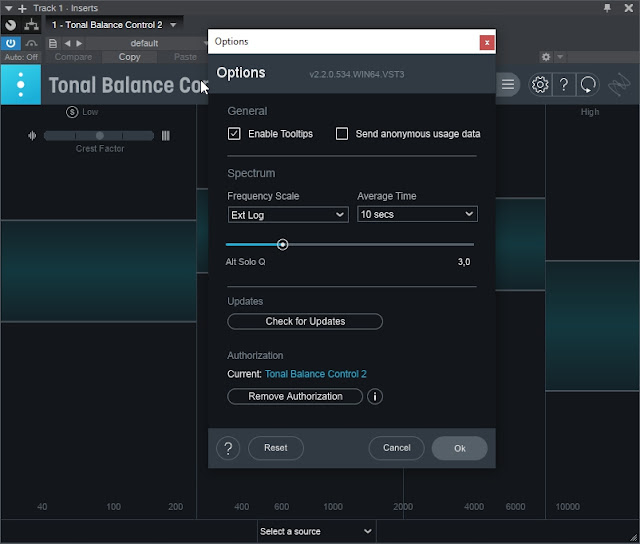Toggle the plugin power bypass button
Image resolution: width=640 pixels, height=544 pixels.
pos(11,43)
